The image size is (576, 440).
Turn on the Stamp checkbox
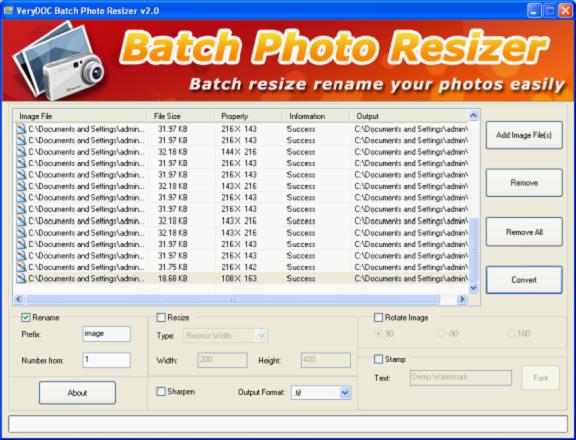[x=378, y=359]
